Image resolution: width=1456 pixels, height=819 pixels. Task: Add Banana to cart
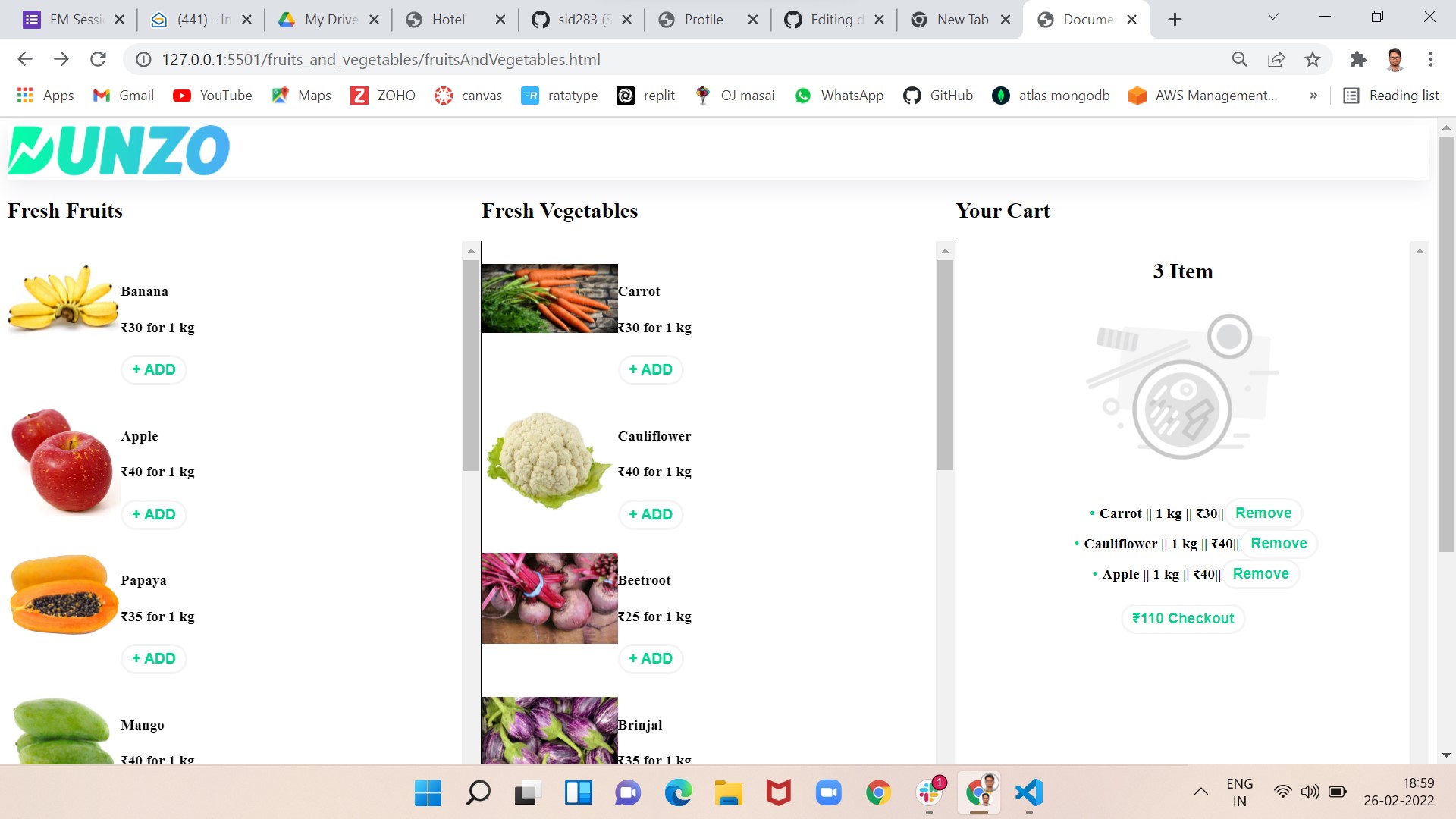[x=154, y=369]
